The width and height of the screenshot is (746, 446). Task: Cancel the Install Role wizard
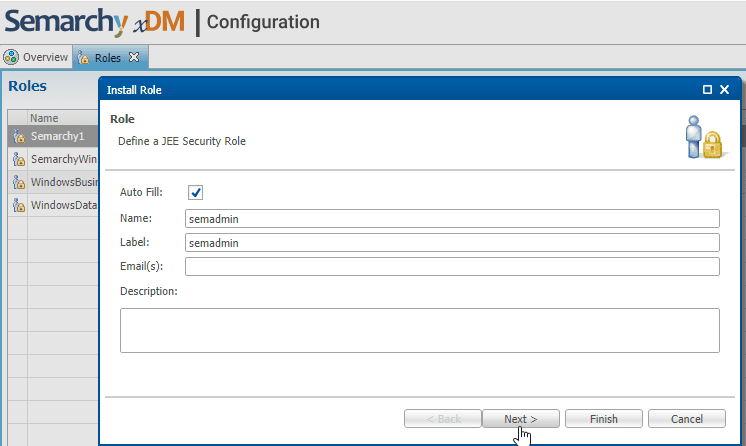686,419
